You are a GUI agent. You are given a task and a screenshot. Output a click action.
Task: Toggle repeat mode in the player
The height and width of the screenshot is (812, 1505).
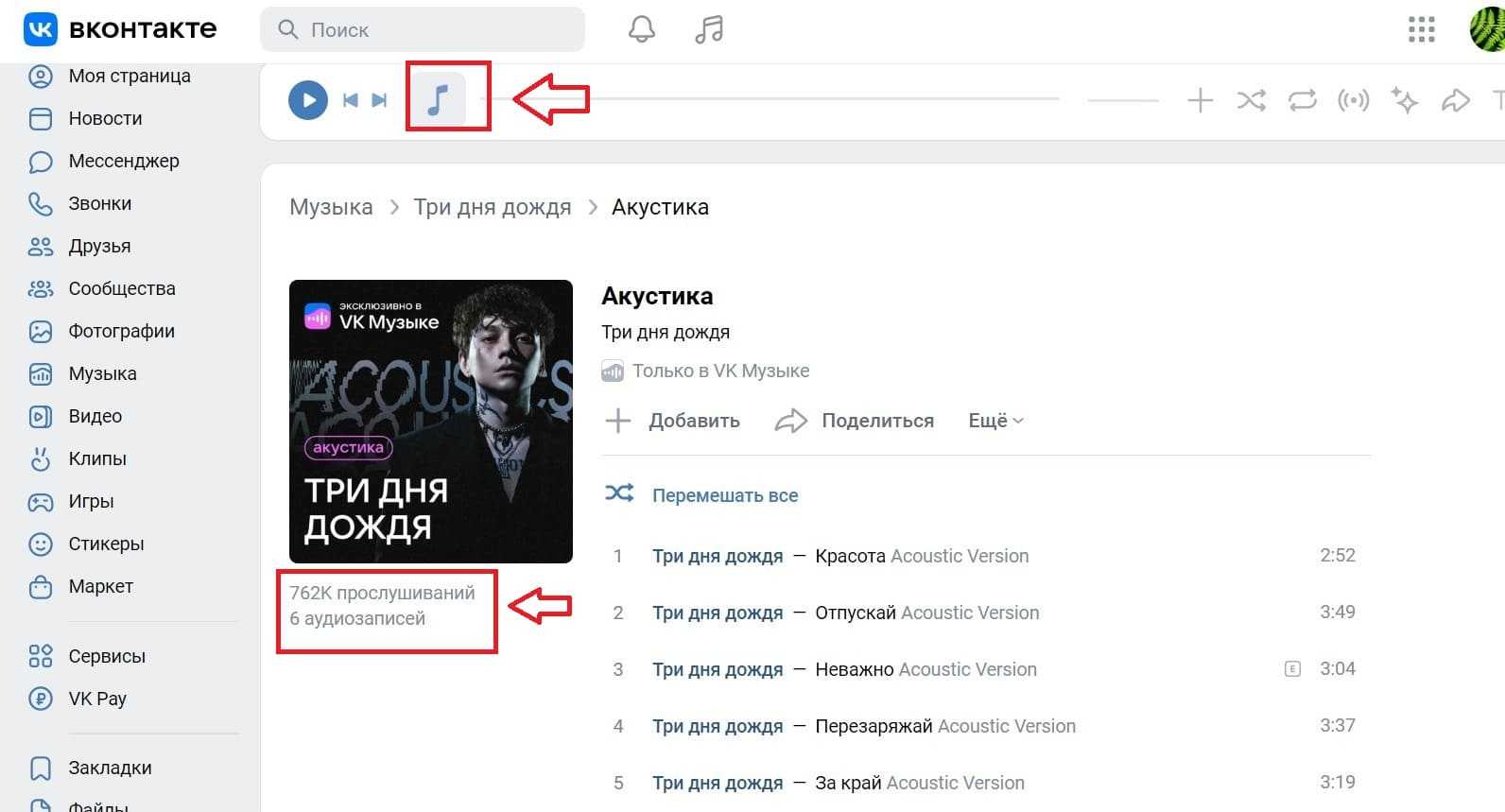(x=1302, y=100)
